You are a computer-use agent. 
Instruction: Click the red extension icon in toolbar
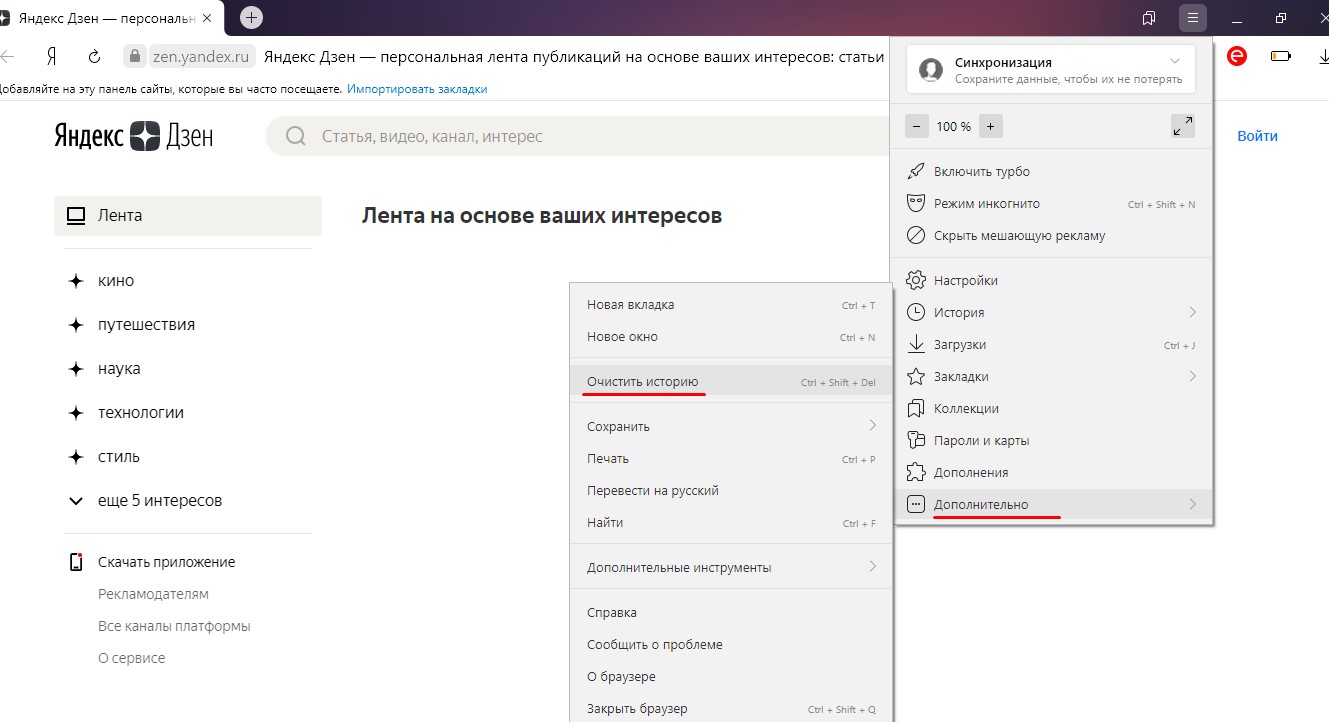pyautogui.click(x=1237, y=57)
